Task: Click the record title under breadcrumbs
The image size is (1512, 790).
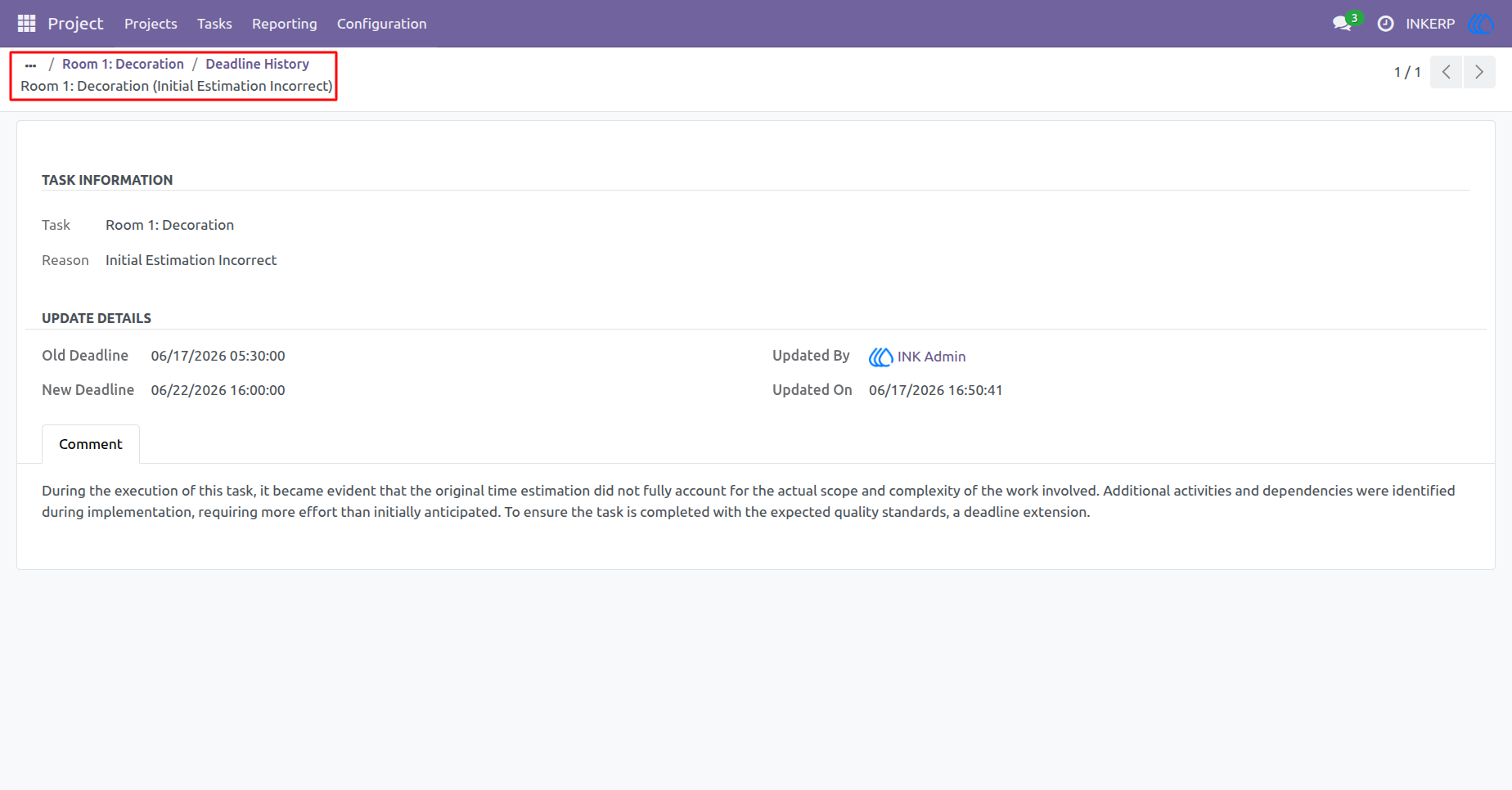Action: pos(177,86)
